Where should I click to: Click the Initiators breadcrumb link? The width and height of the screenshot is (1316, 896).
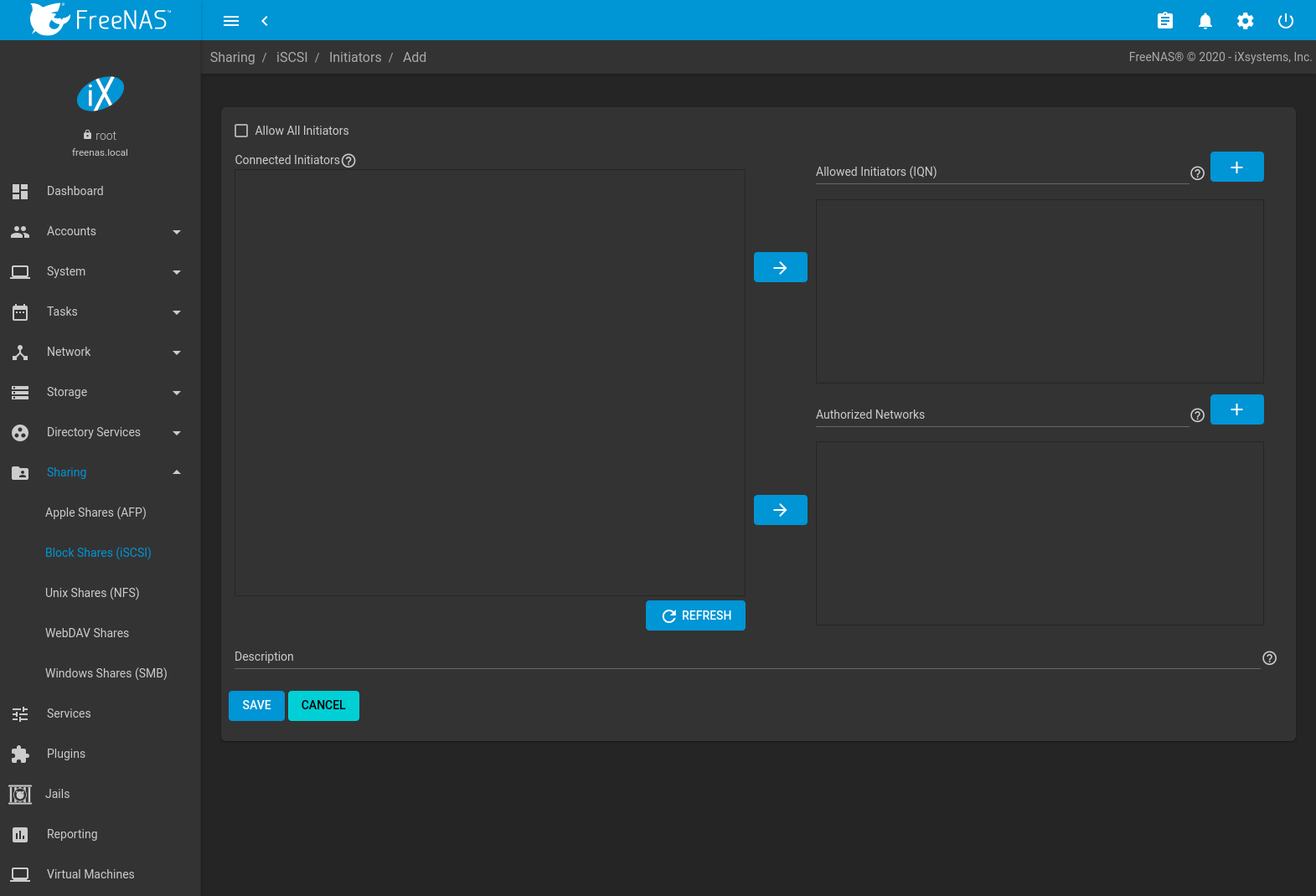[x=355, y=58]
